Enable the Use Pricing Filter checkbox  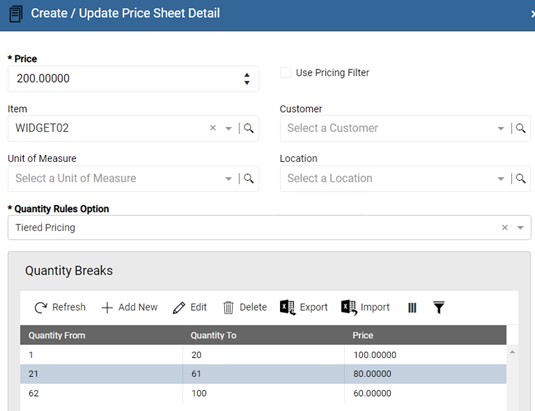pyautogui.click(x=286, y=73)
